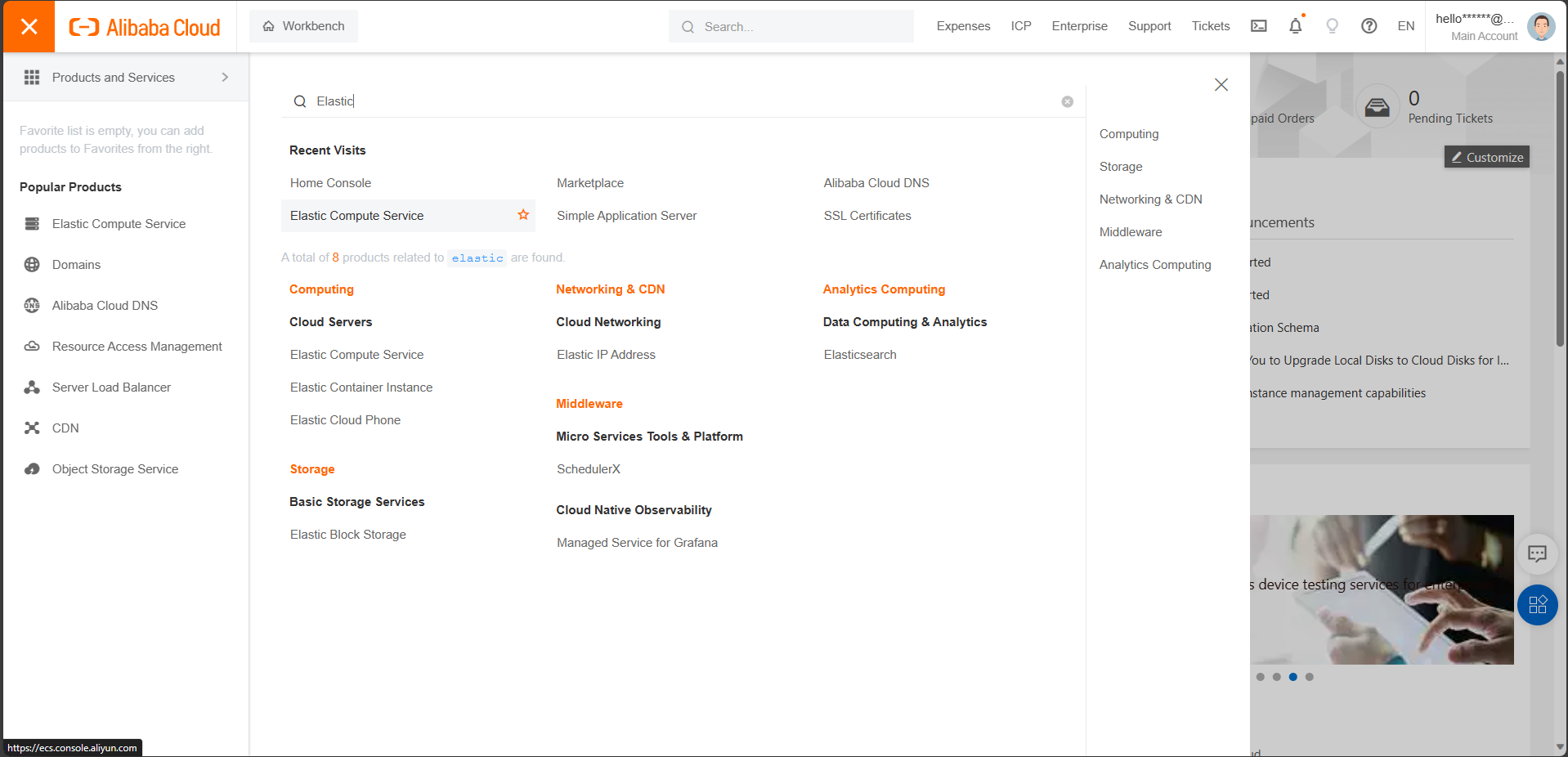Open Elasticsearch product
The height and width of the screenshot is (757, 1568).
[x=860, y=355]
